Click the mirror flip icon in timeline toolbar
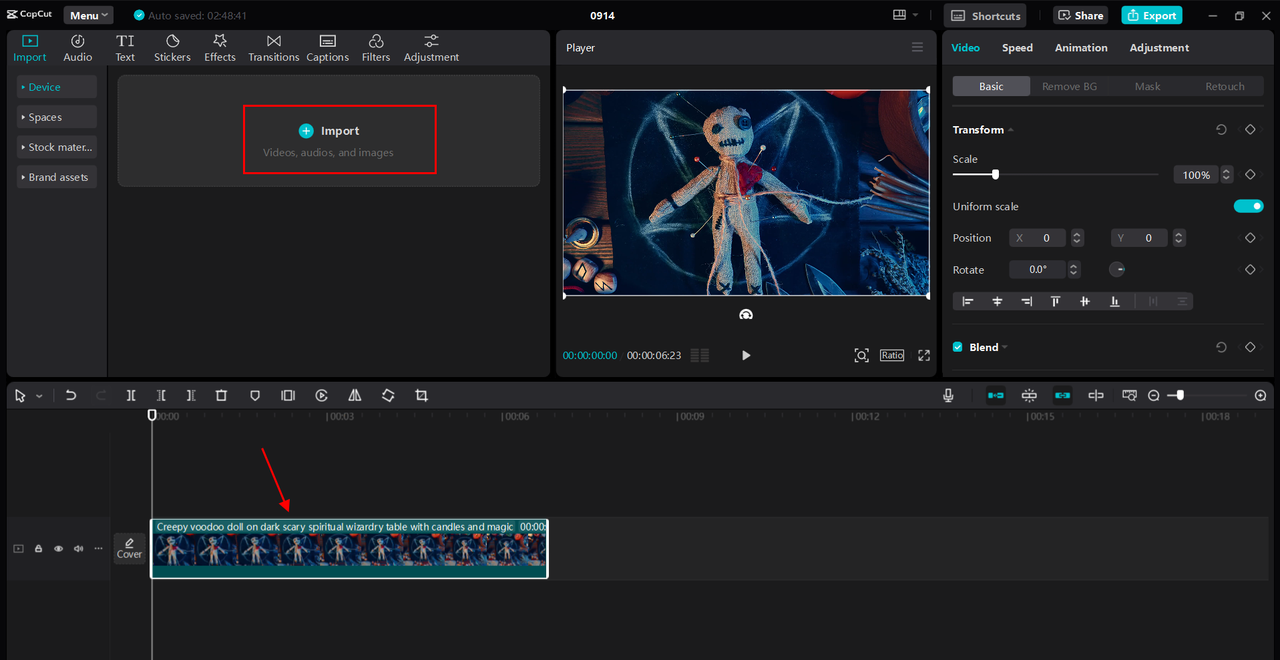Viewport: 1280px width, 660px height. coord(355,396)
